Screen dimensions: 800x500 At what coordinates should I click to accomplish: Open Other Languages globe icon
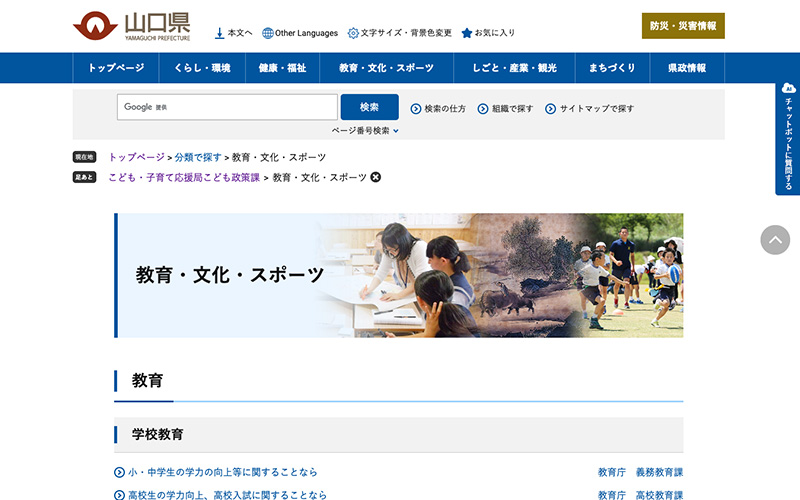click(268, 33)
